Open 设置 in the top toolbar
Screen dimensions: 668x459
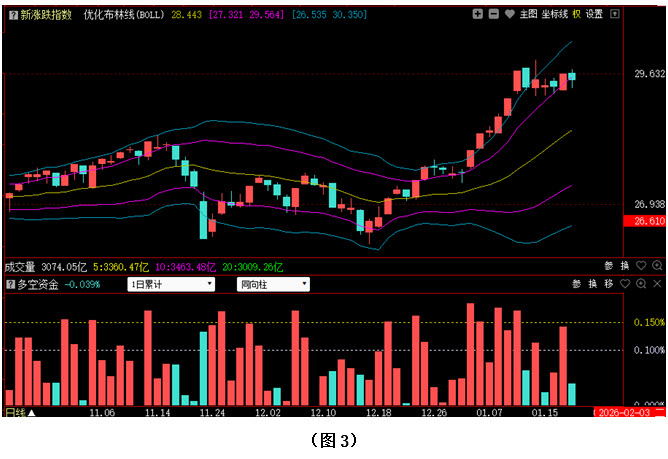pos(594,14)
